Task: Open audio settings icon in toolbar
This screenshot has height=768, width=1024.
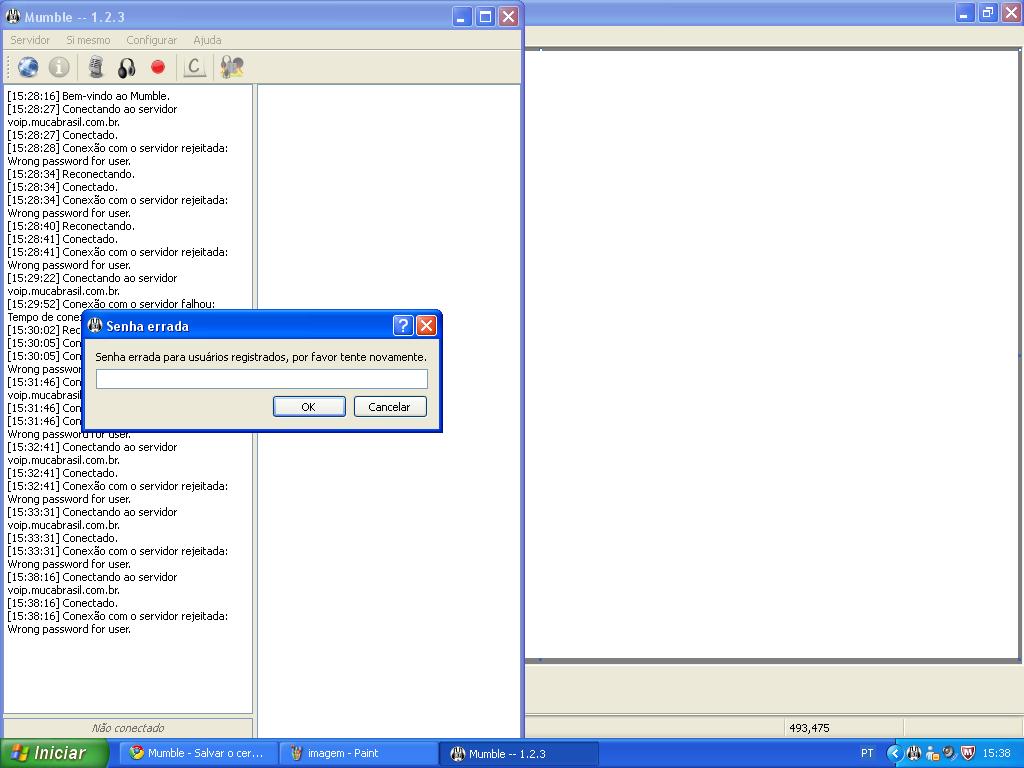Action: [x=232, y=67]
